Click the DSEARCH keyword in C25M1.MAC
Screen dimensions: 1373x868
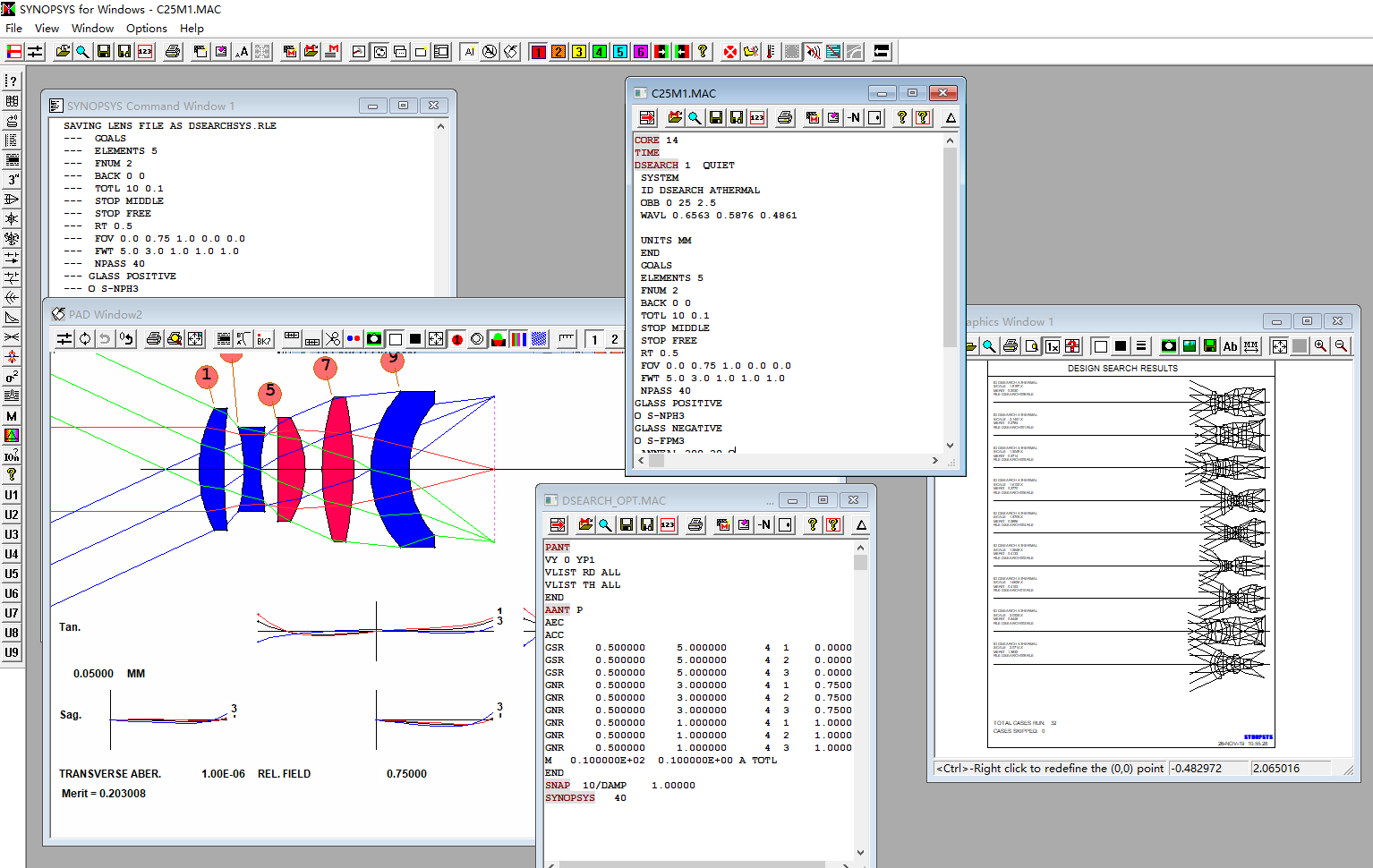656,166
